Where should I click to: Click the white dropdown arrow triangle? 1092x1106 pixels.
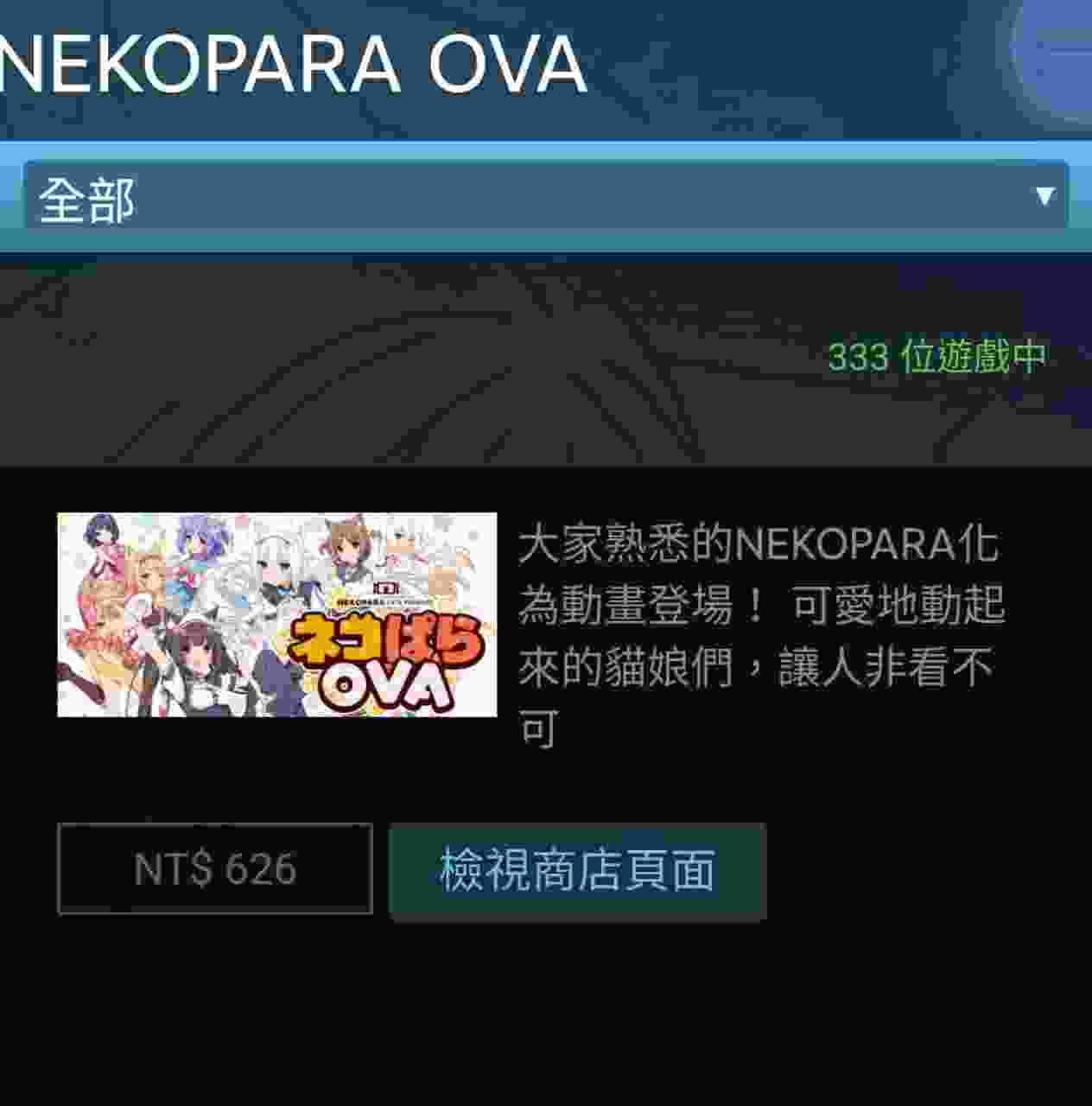(1044, 196)
